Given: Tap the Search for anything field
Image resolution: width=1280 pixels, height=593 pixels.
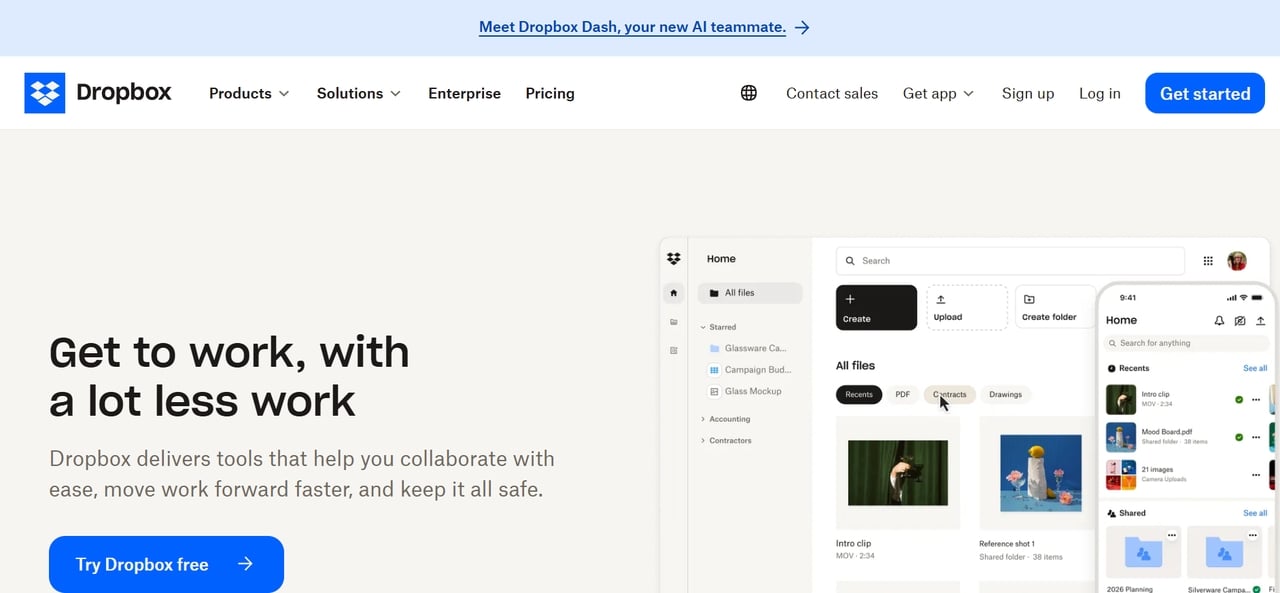Looking at the screenshot, I should [1187, 343].
